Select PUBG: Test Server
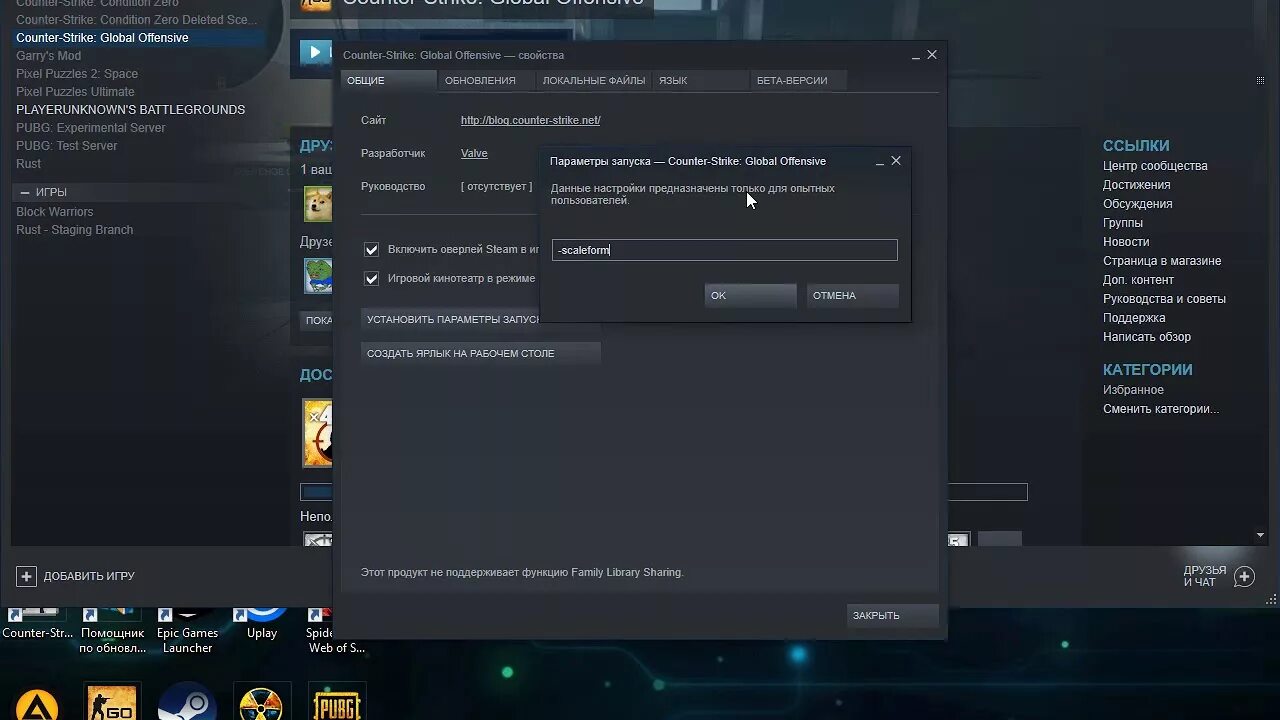This screenshot has width=1280, height=720. [x=67, y=146]
